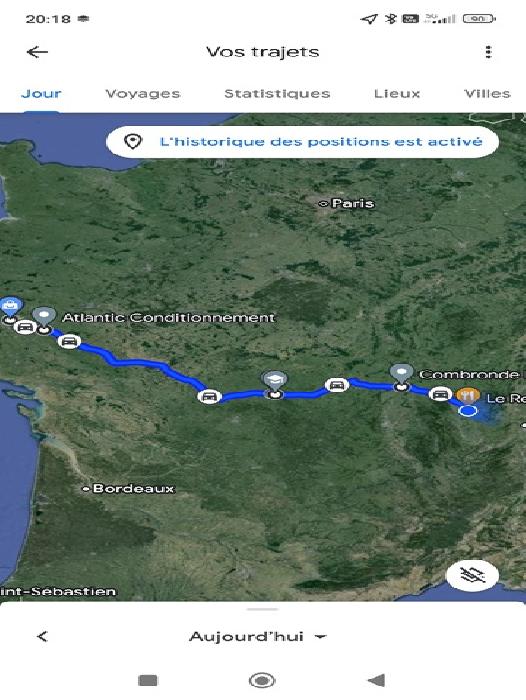The image size is (526, 700).
Task: Go to the previous day chevron
Action: pos(42,637)
